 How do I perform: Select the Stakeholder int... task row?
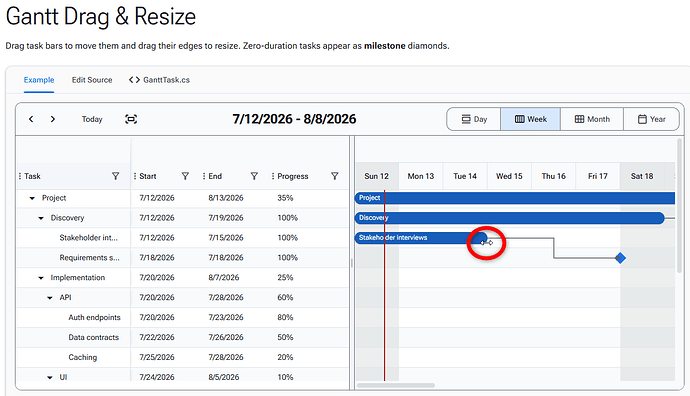(183, 238)
